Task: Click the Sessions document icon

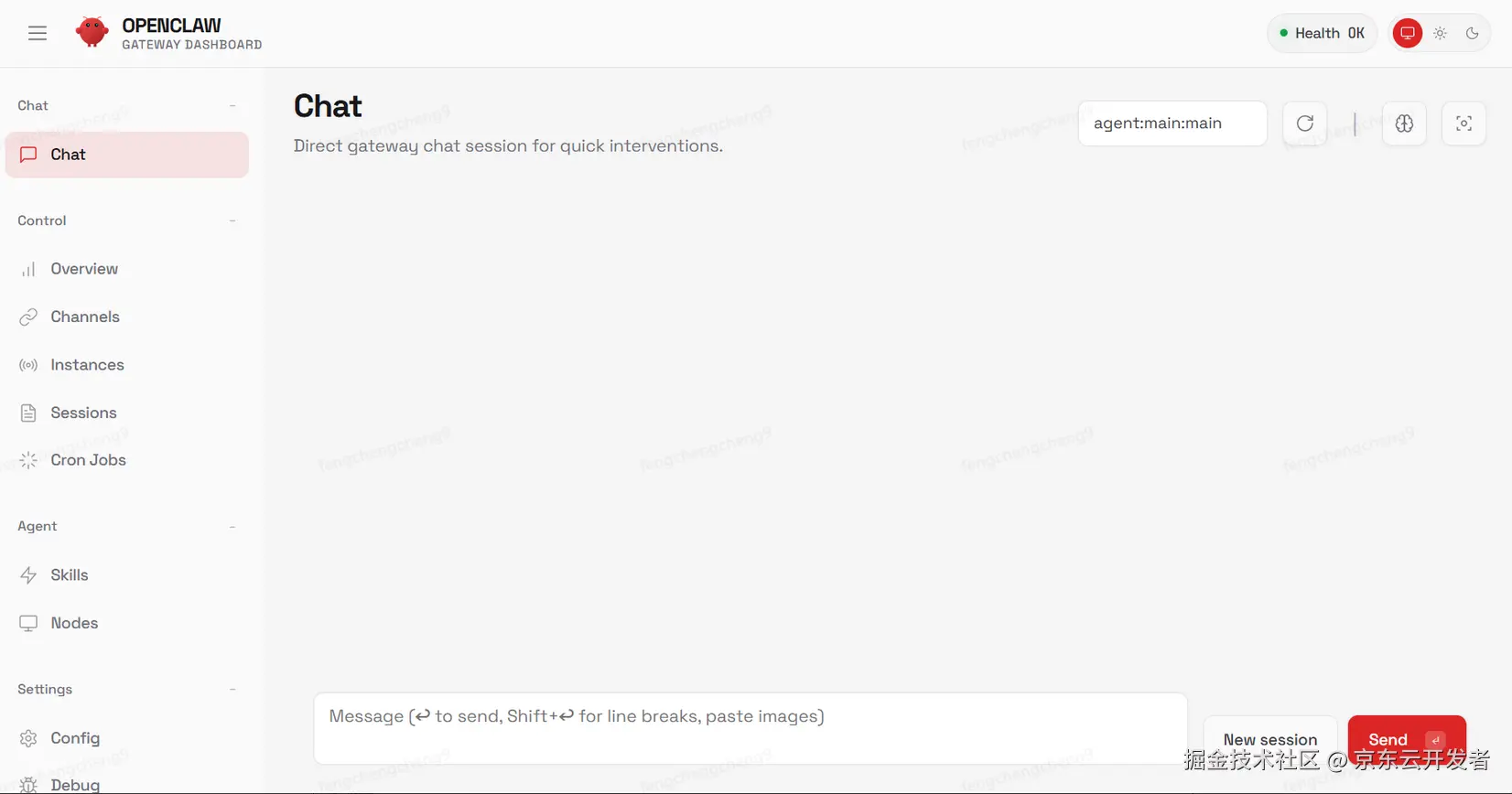Action: click(x=28, y=413)
